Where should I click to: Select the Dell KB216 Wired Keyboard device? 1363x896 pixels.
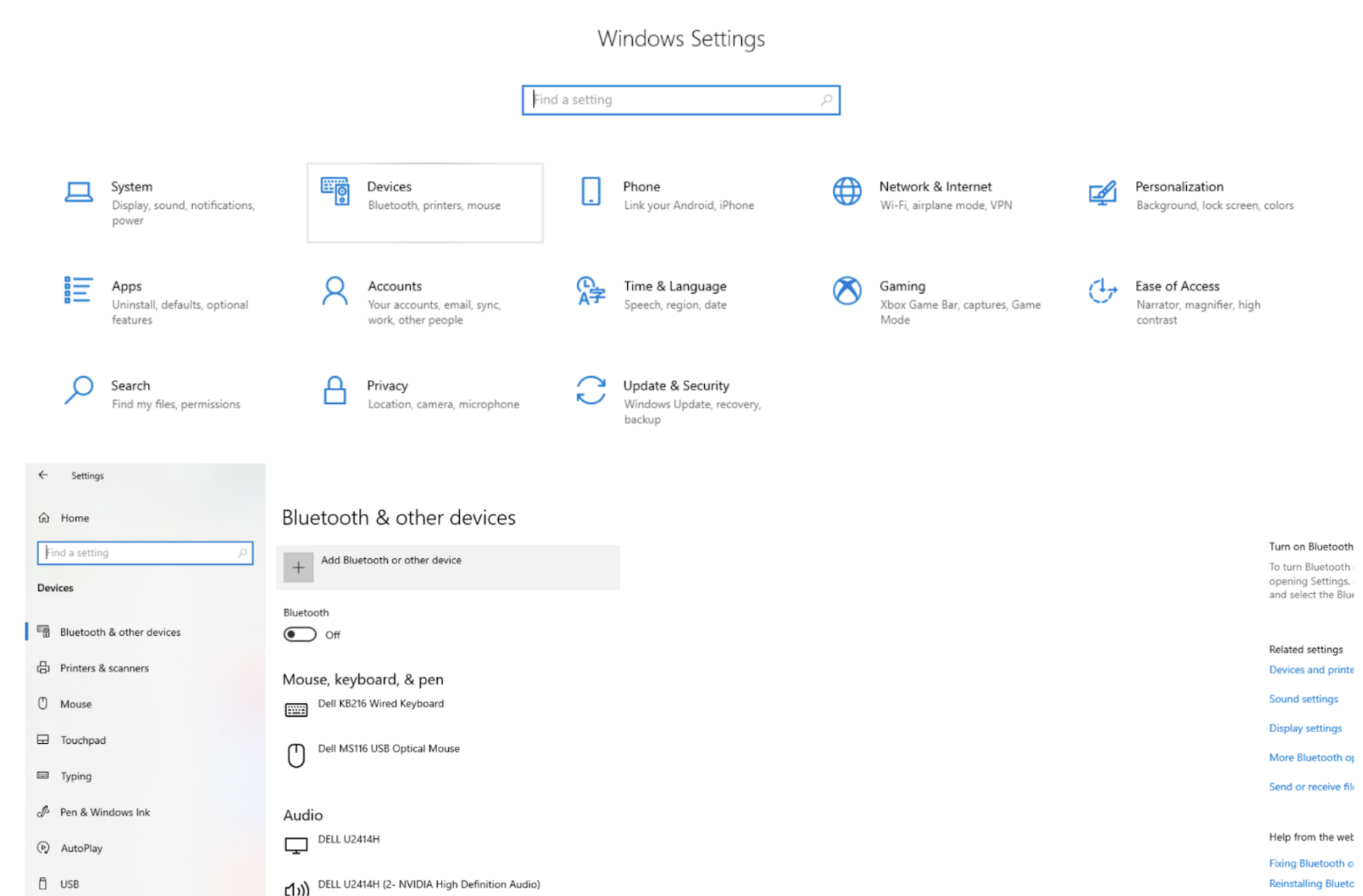[380, 704]
